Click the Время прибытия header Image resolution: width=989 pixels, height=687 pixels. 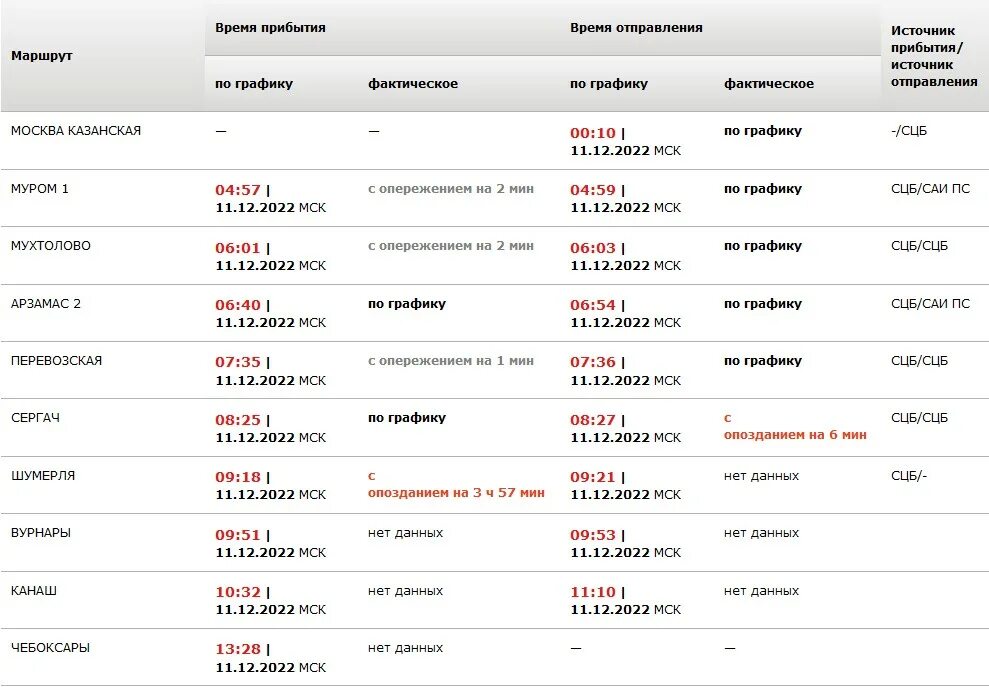tap(270, 28)
